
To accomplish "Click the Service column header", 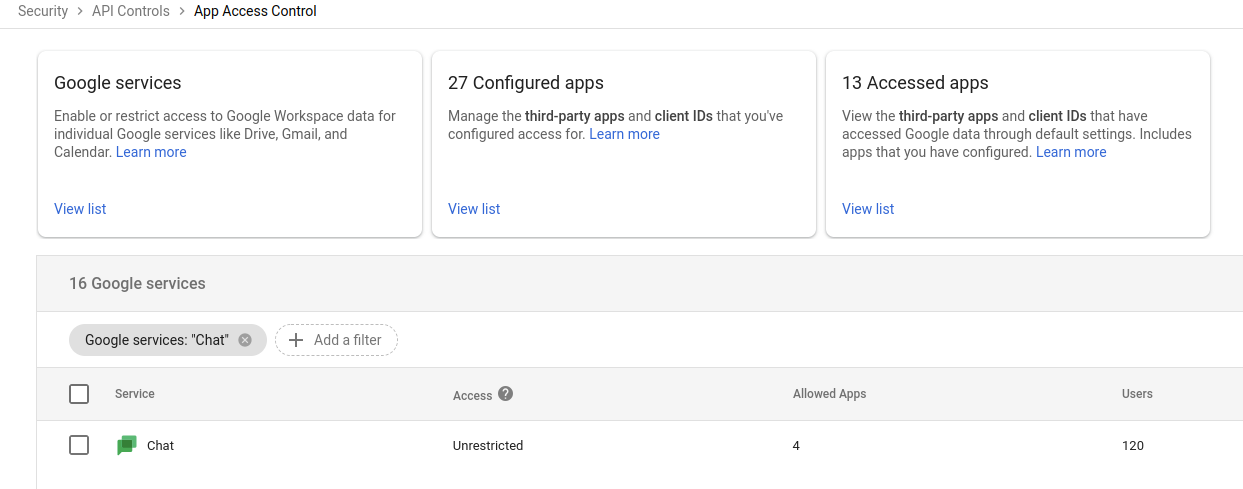I will [135, 394].
